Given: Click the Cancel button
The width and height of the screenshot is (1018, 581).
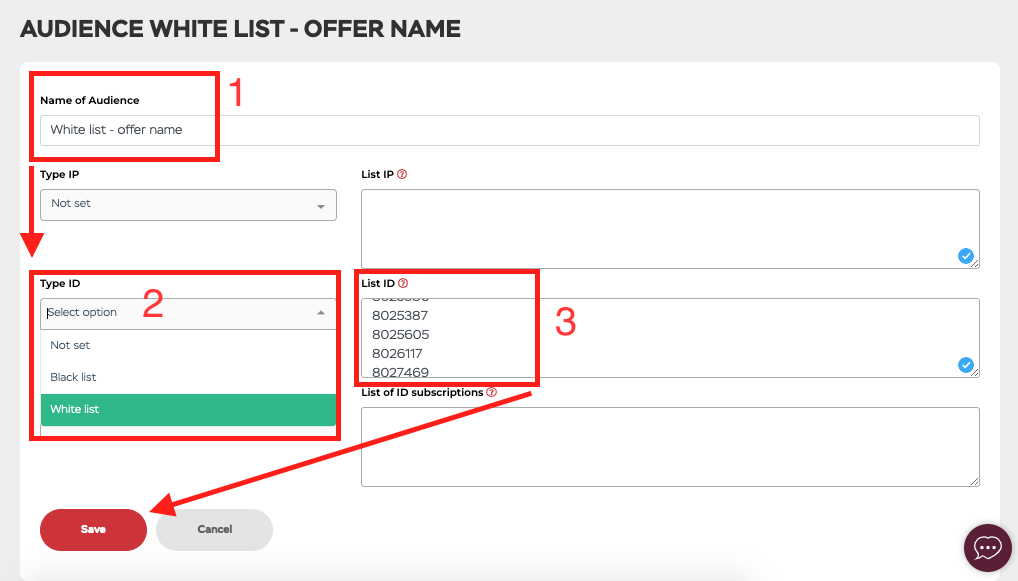Looking at the screenshot, I should click(214, 530).
